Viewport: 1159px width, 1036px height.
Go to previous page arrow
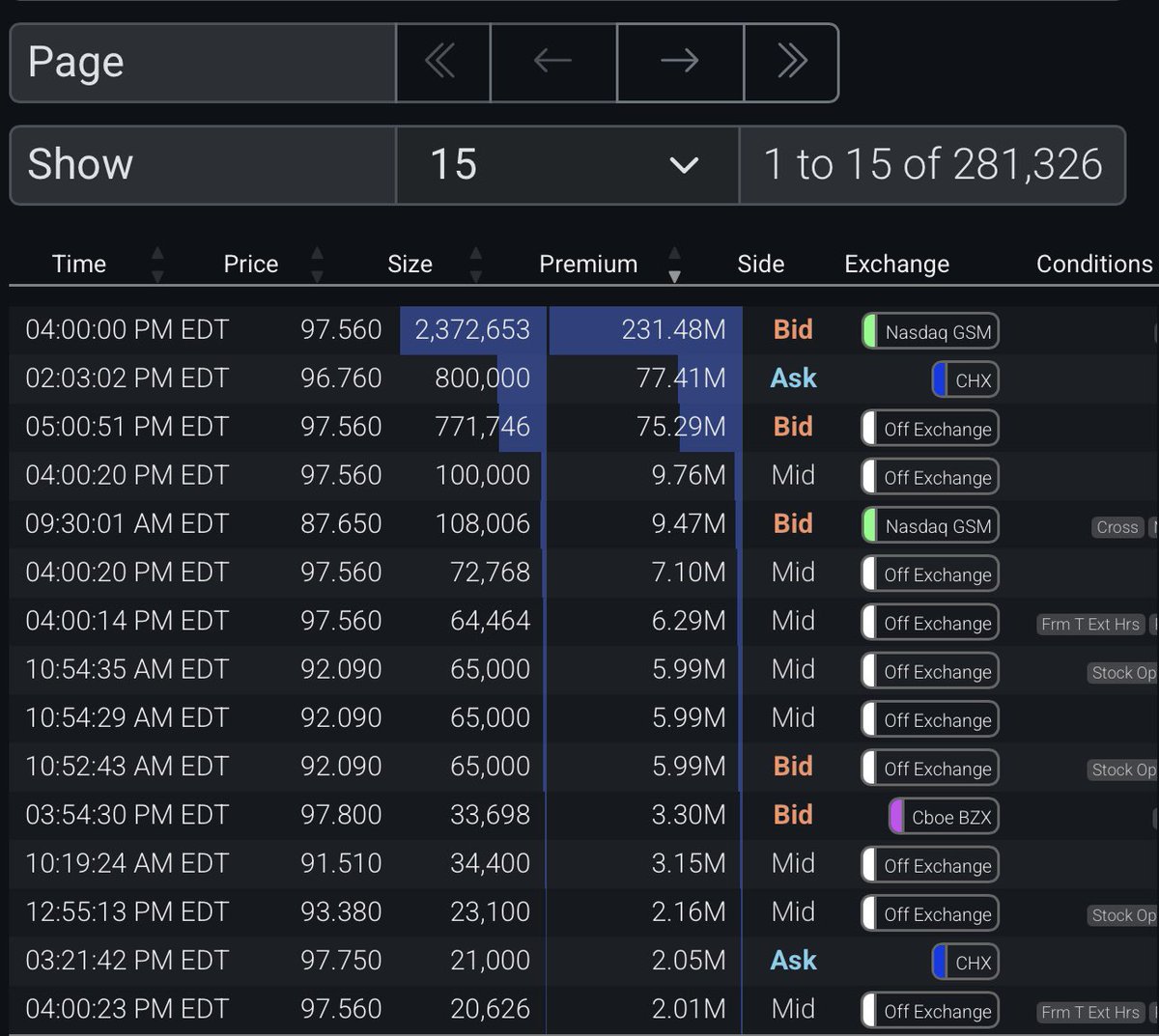[x=553, y=62]
